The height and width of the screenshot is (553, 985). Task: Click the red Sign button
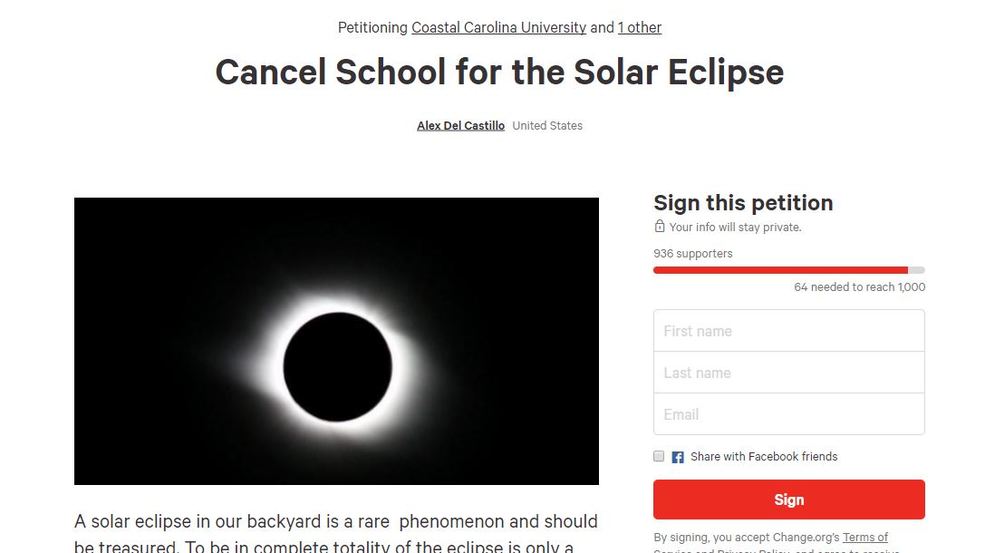coord(789,500)
